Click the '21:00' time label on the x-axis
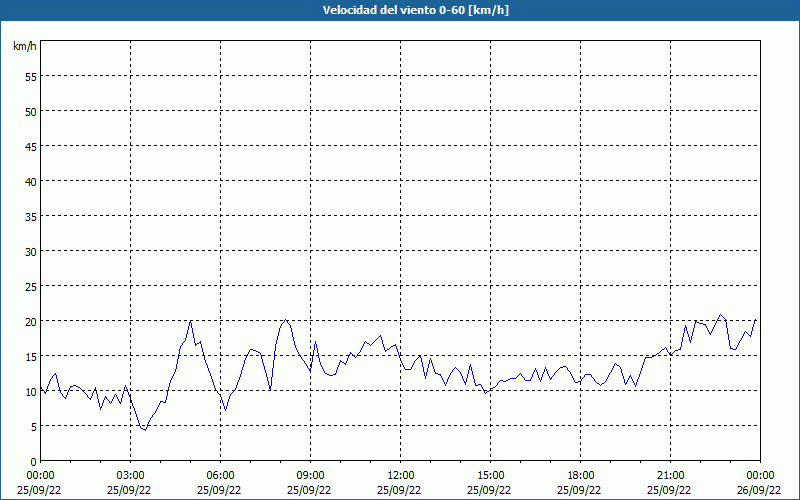This screenshot has height=500, width=800. point(670,476)
